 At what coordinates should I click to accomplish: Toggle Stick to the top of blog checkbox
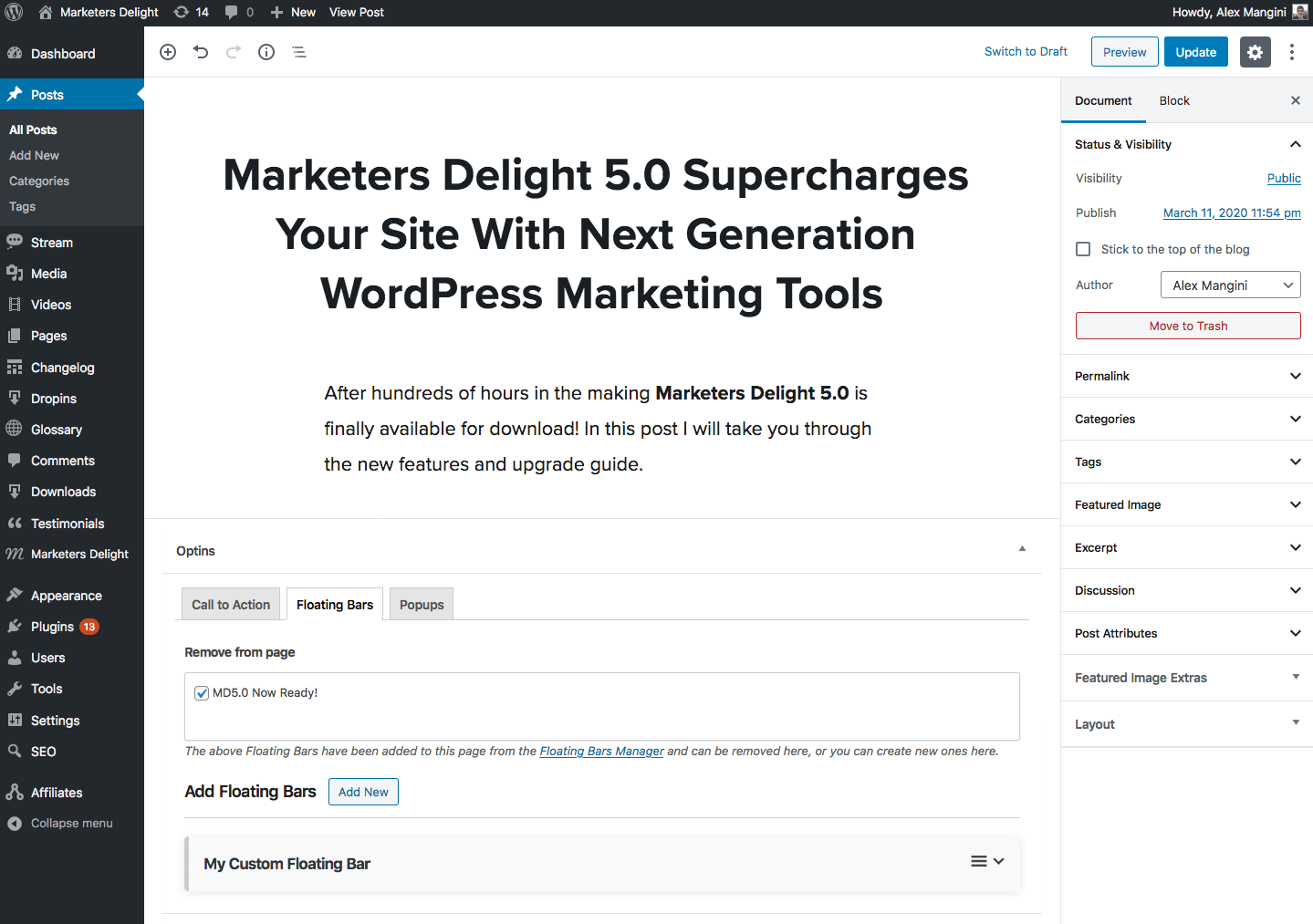[1083, 249]
